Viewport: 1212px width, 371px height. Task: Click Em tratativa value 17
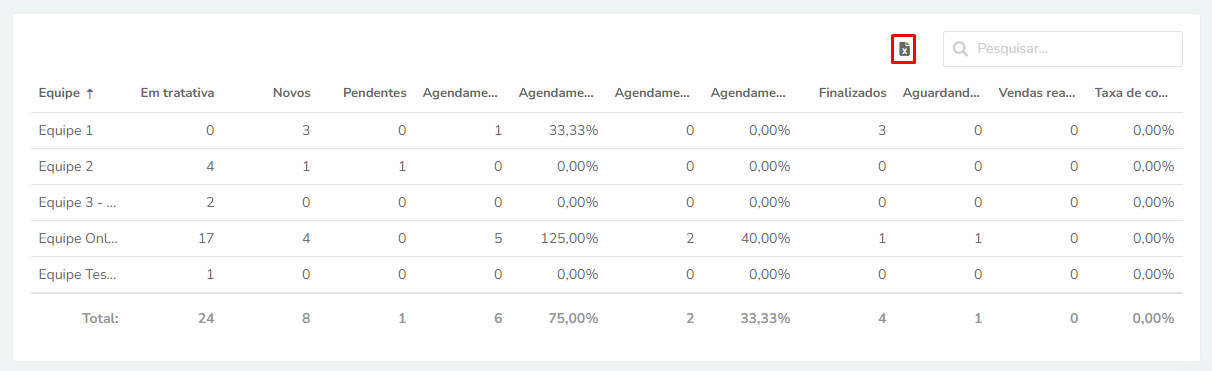206,238
